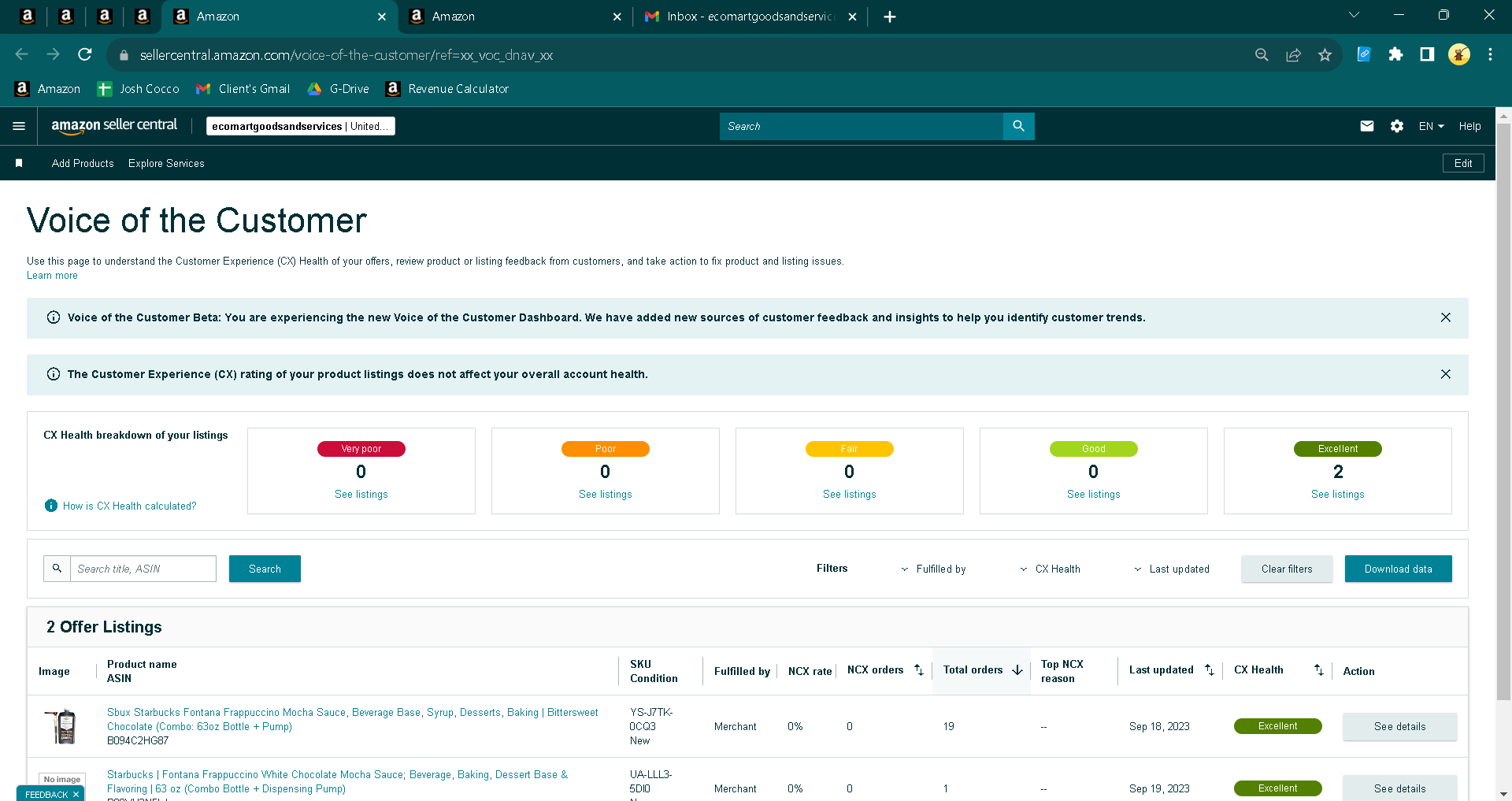Screen dimensions: 1512x801
Task: Switch to the Gmail Inbox tab
Action: (x=750, y=17)
